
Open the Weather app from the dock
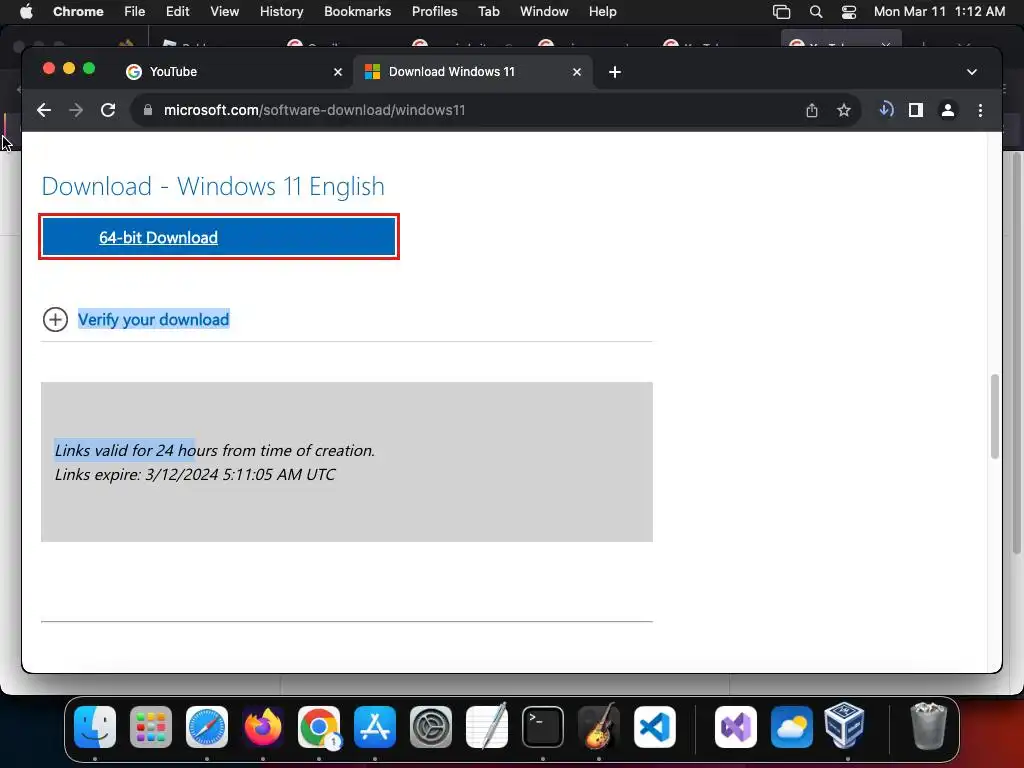[792, 727]
